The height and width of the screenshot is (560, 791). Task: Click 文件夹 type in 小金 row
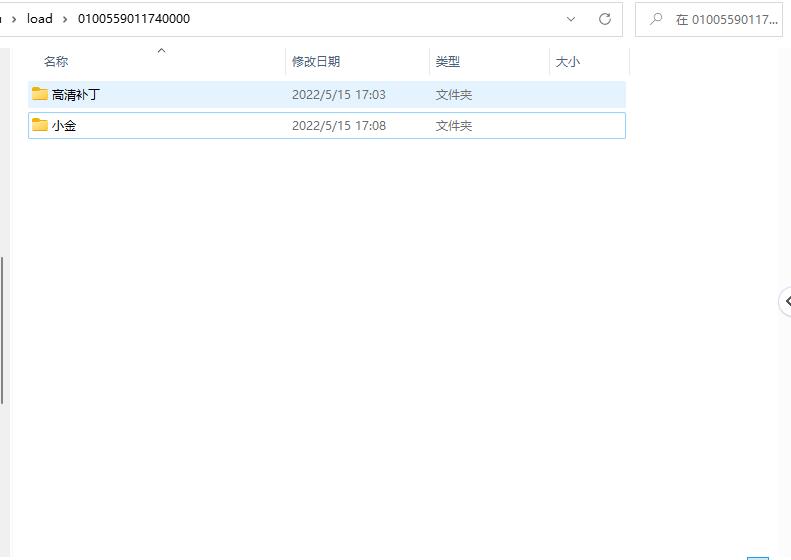pyautogui.click(x=454, y=126)
